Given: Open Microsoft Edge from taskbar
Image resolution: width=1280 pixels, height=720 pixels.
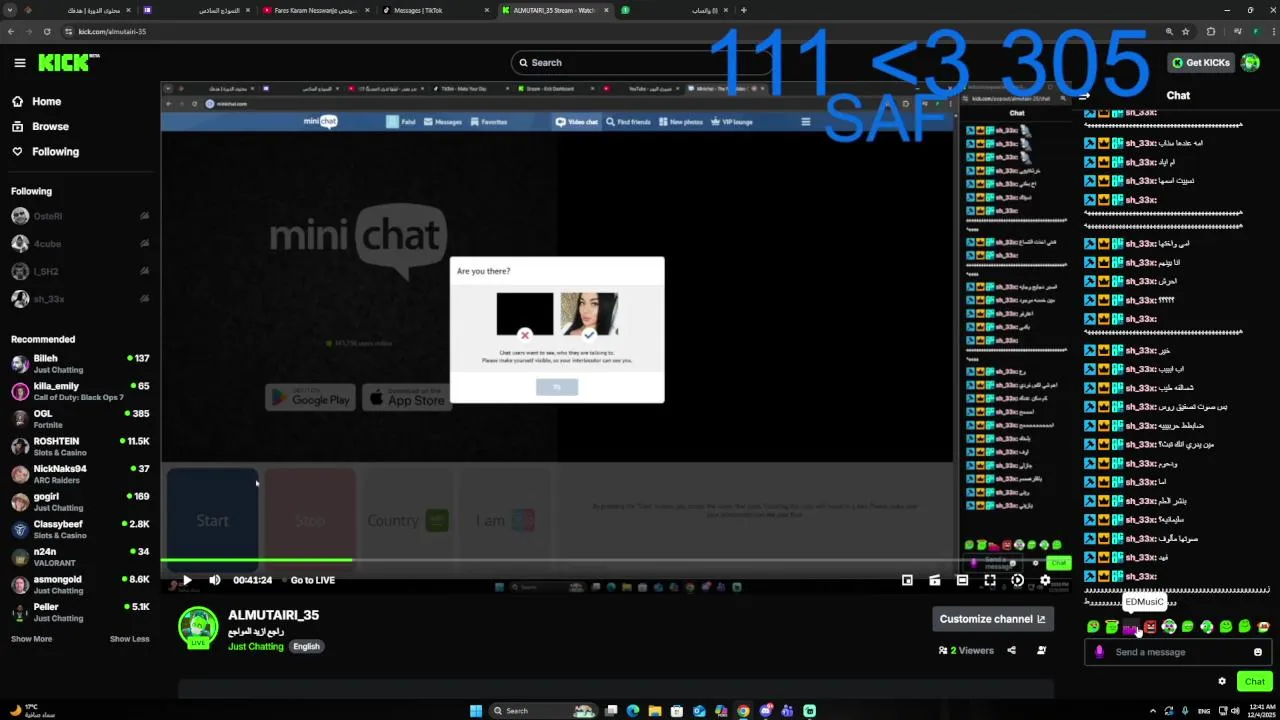Looking at the screenshot, I should coord(633,711).
